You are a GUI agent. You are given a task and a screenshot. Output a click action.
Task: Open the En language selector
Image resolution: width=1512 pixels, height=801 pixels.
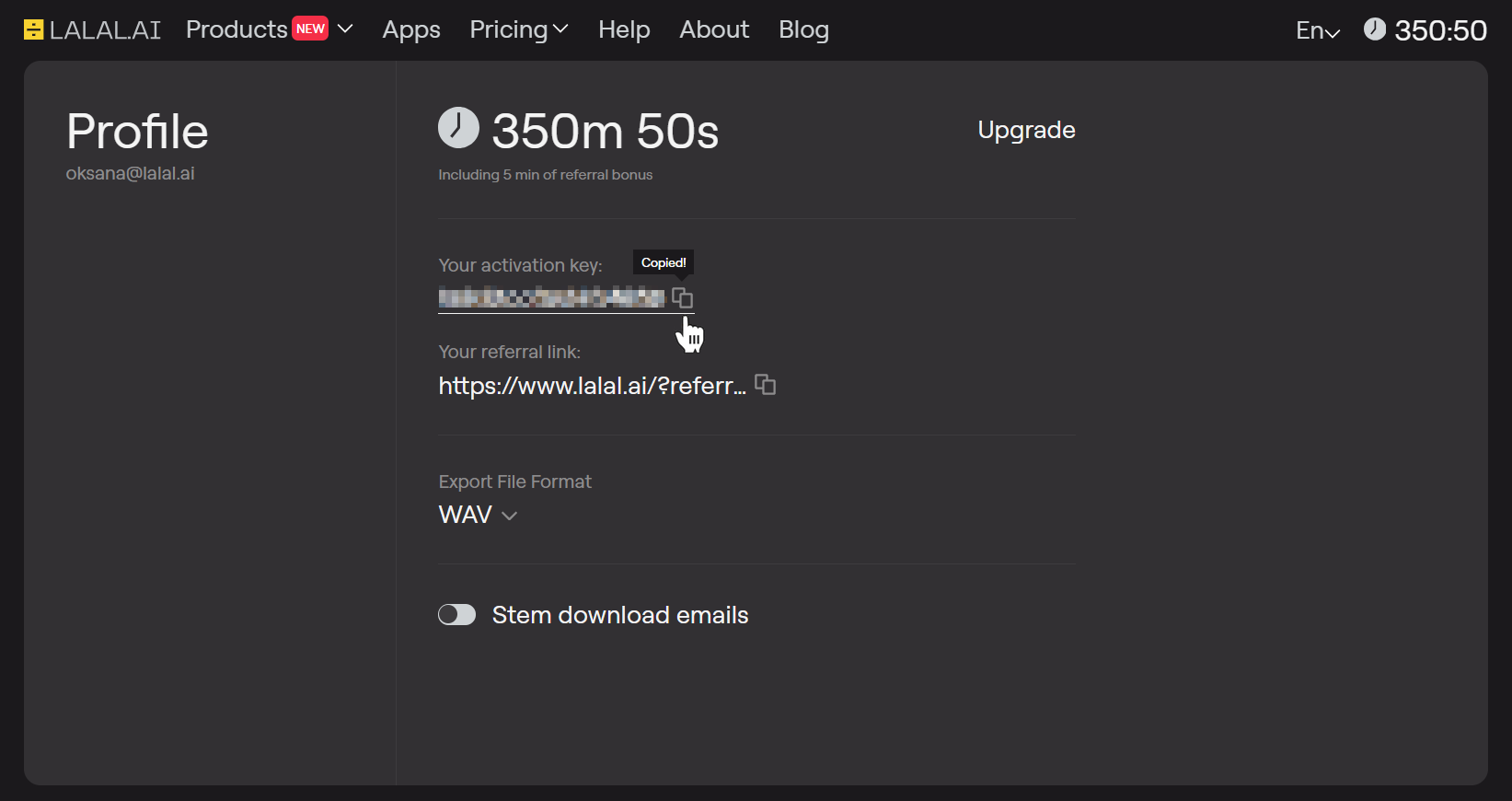coord(1317,30)
